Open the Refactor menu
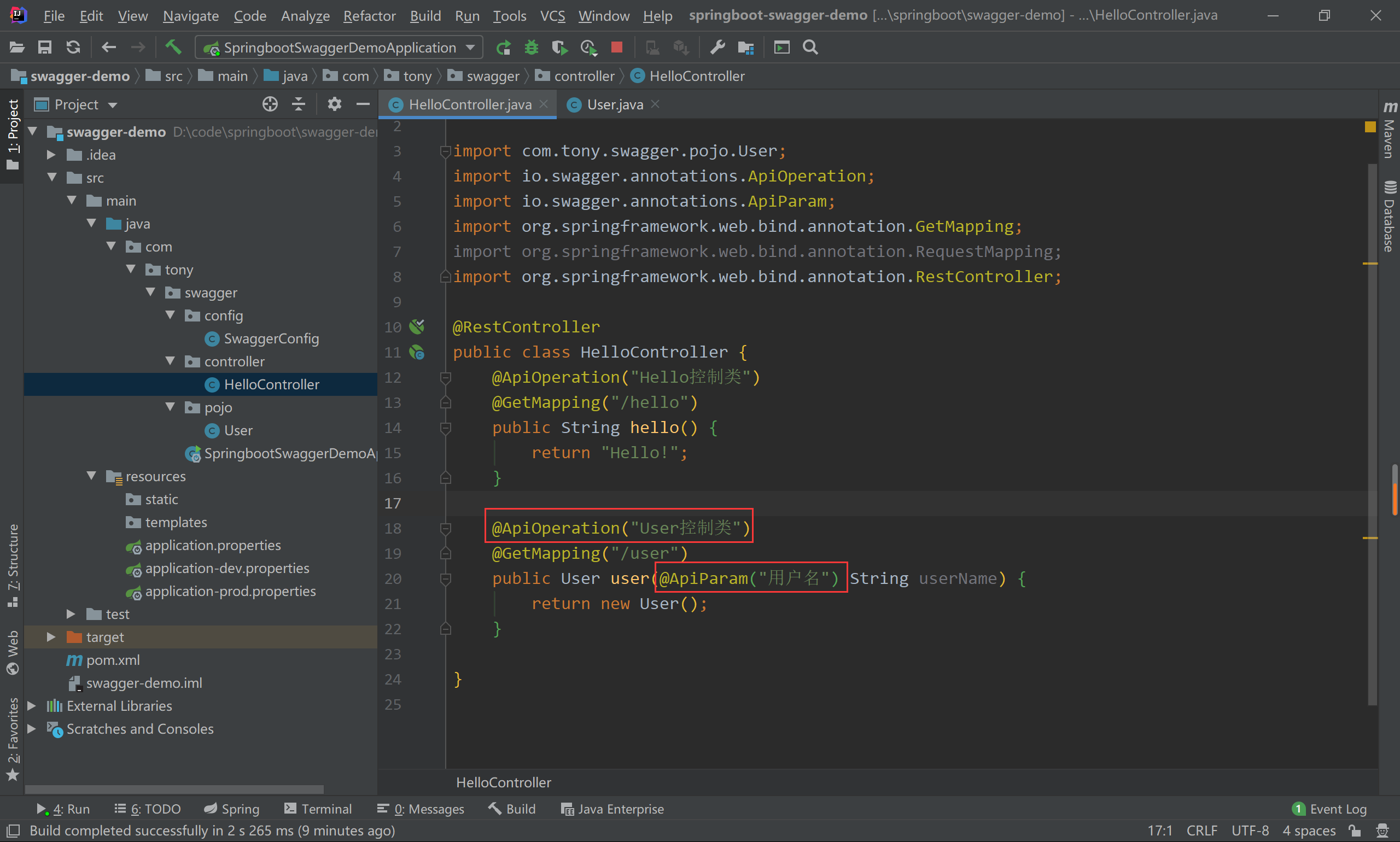 point(369,16)
